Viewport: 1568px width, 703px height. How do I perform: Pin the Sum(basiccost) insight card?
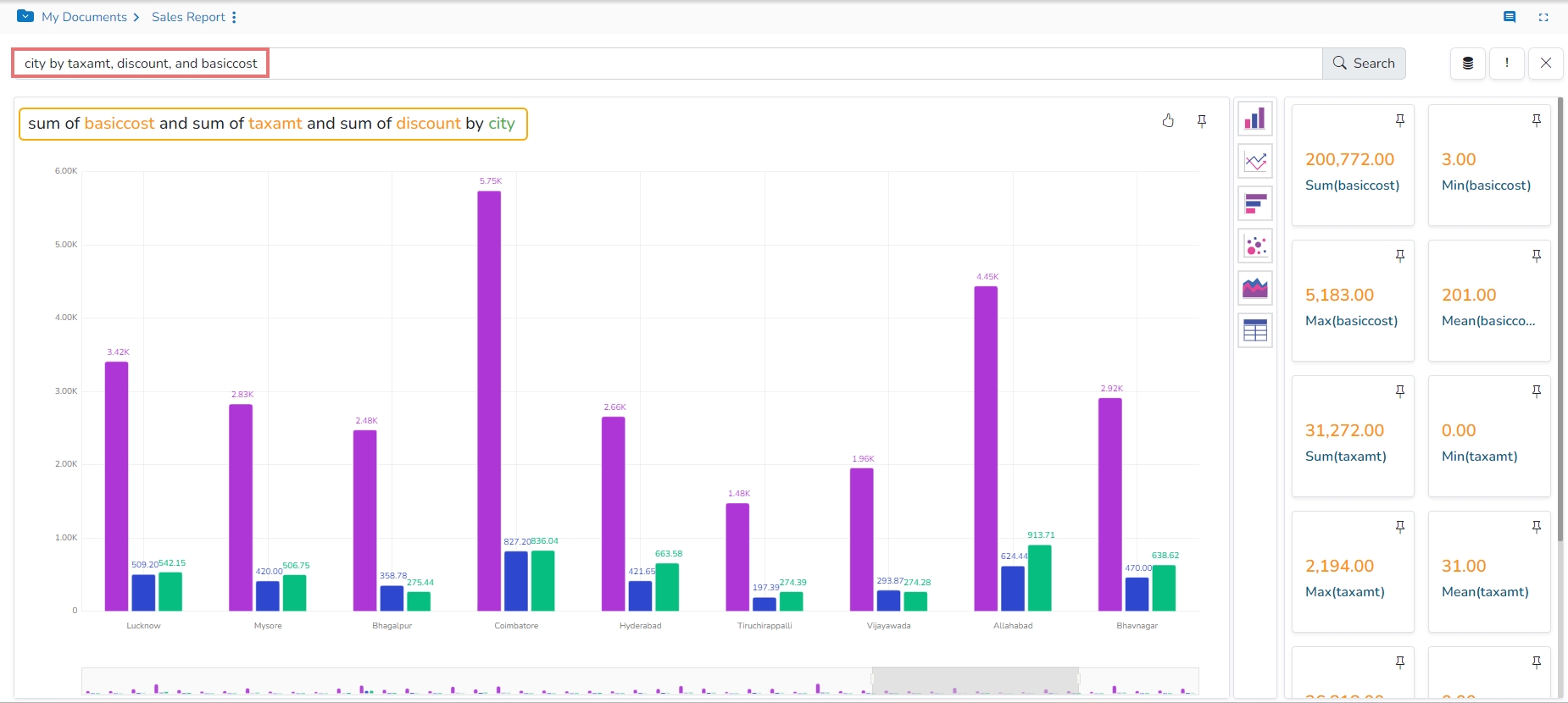click(x=1400, y=120)
